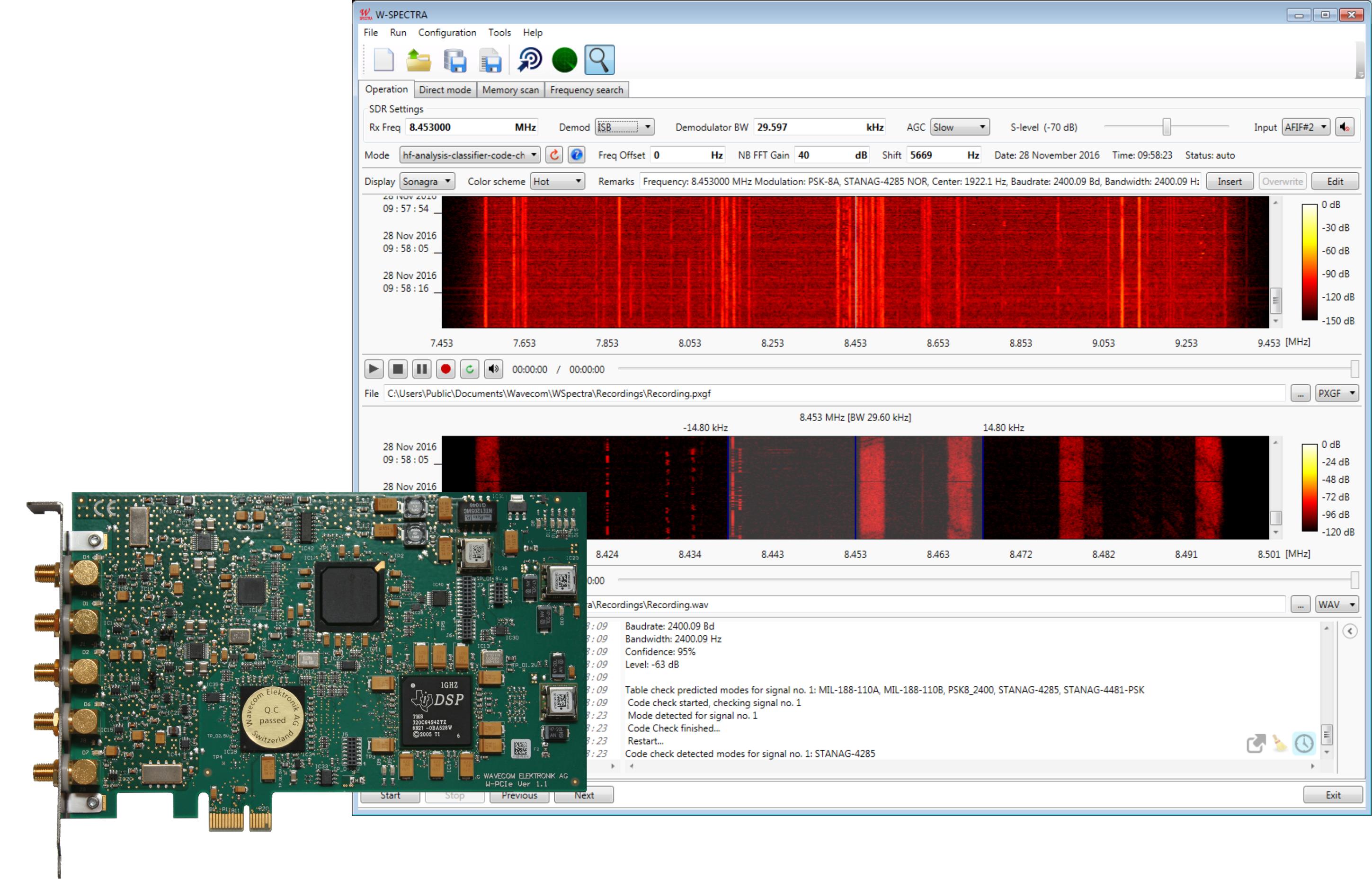Image resolution: width=1372 pixels, height=879 pixels.
Task: Switch to the Operation tab
Action: point(386,89)
